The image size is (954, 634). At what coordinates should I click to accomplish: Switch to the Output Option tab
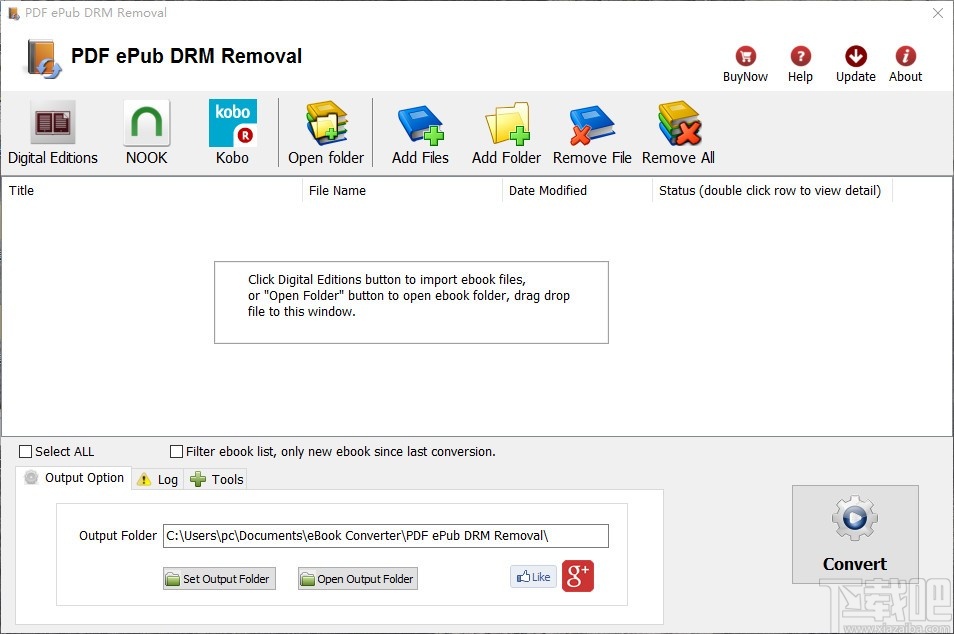[x=74, y=478]
